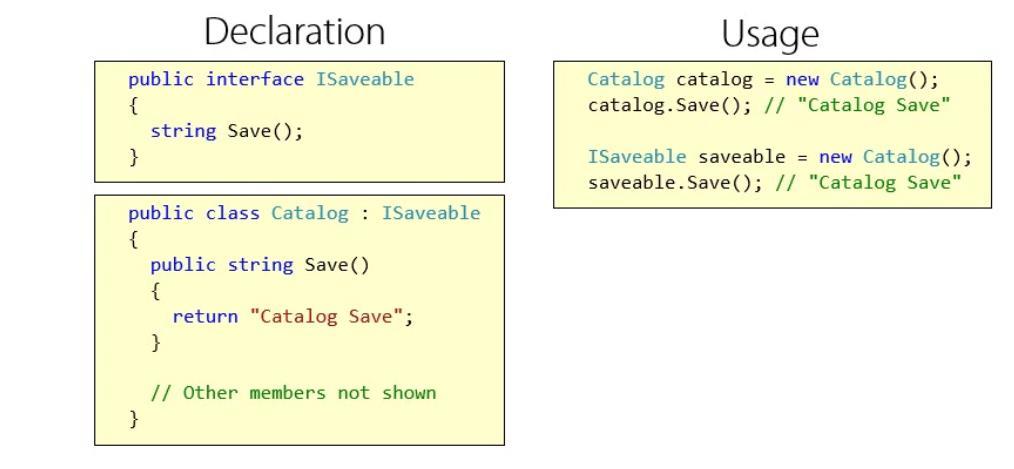Click 'string Save();' in the interface
Viewport: 1014px width, 469px height.
point(227,131)
